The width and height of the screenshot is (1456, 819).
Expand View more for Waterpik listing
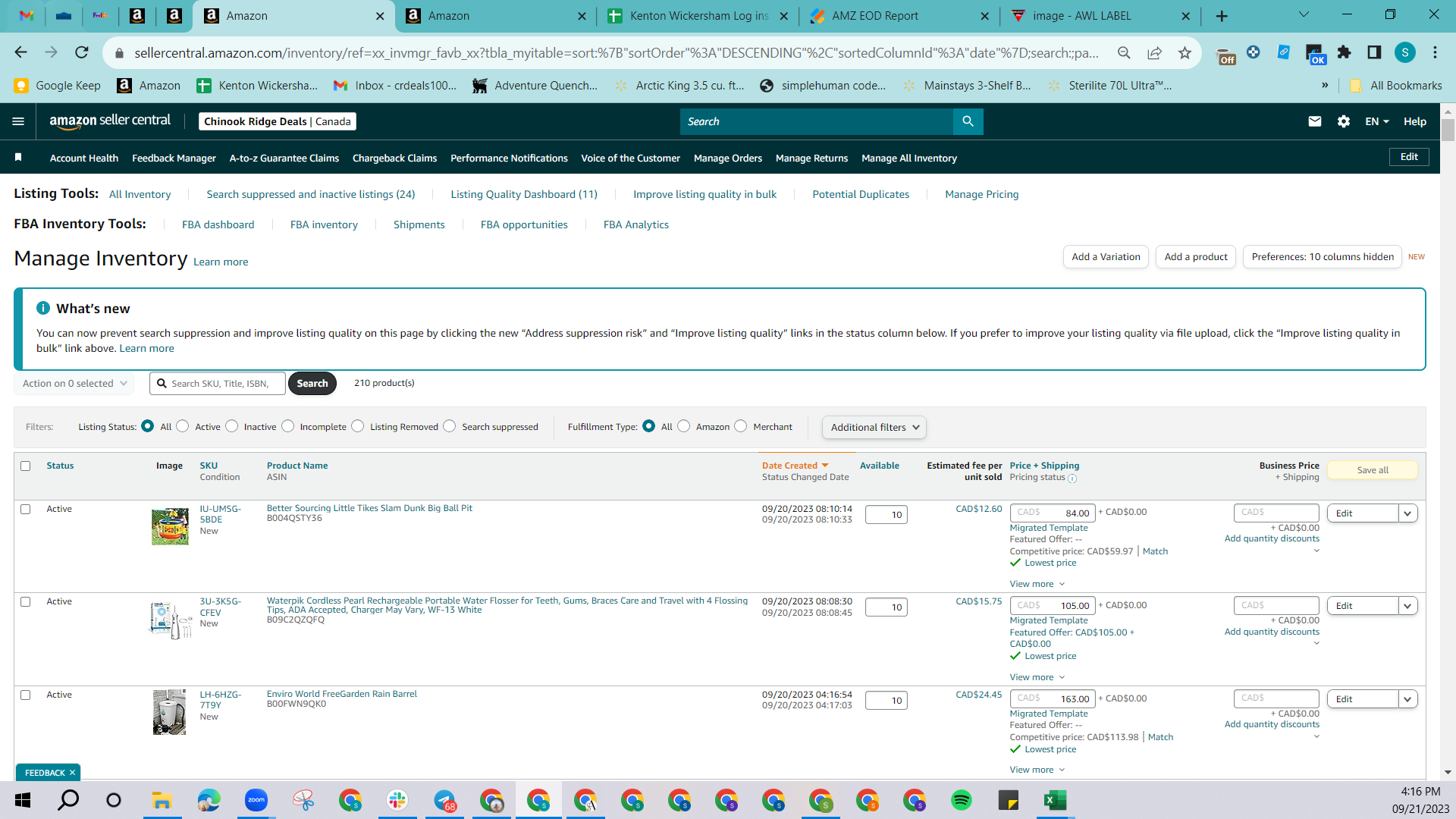tap(1037, 677)
